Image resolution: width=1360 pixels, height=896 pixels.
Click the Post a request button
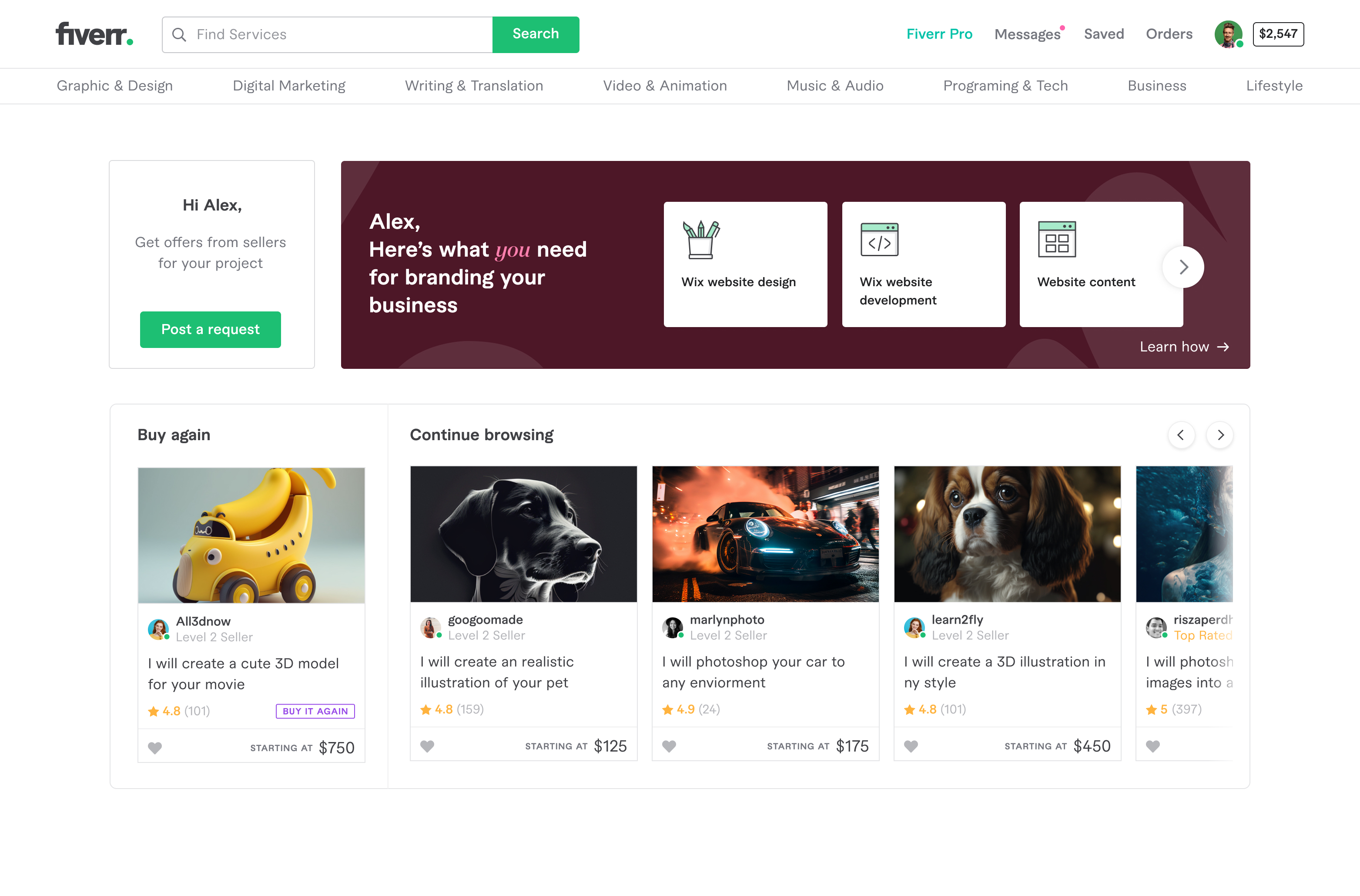(x=210, y=329)
